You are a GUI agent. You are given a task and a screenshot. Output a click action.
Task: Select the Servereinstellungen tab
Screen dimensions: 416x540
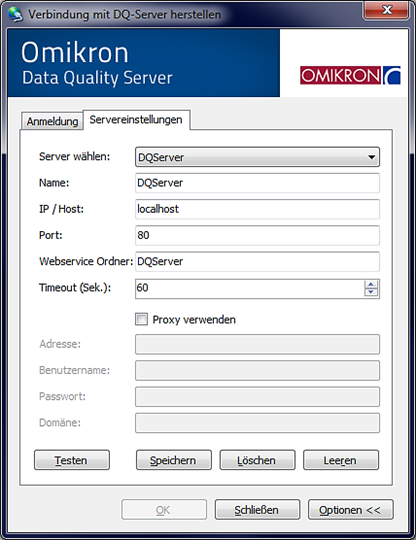click(x=136, y=120)
